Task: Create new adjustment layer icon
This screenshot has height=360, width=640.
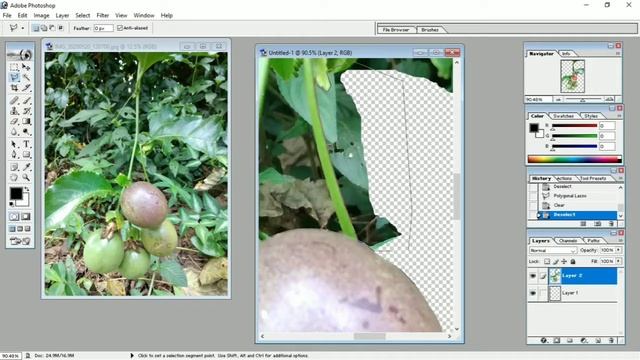Action: 584,340
